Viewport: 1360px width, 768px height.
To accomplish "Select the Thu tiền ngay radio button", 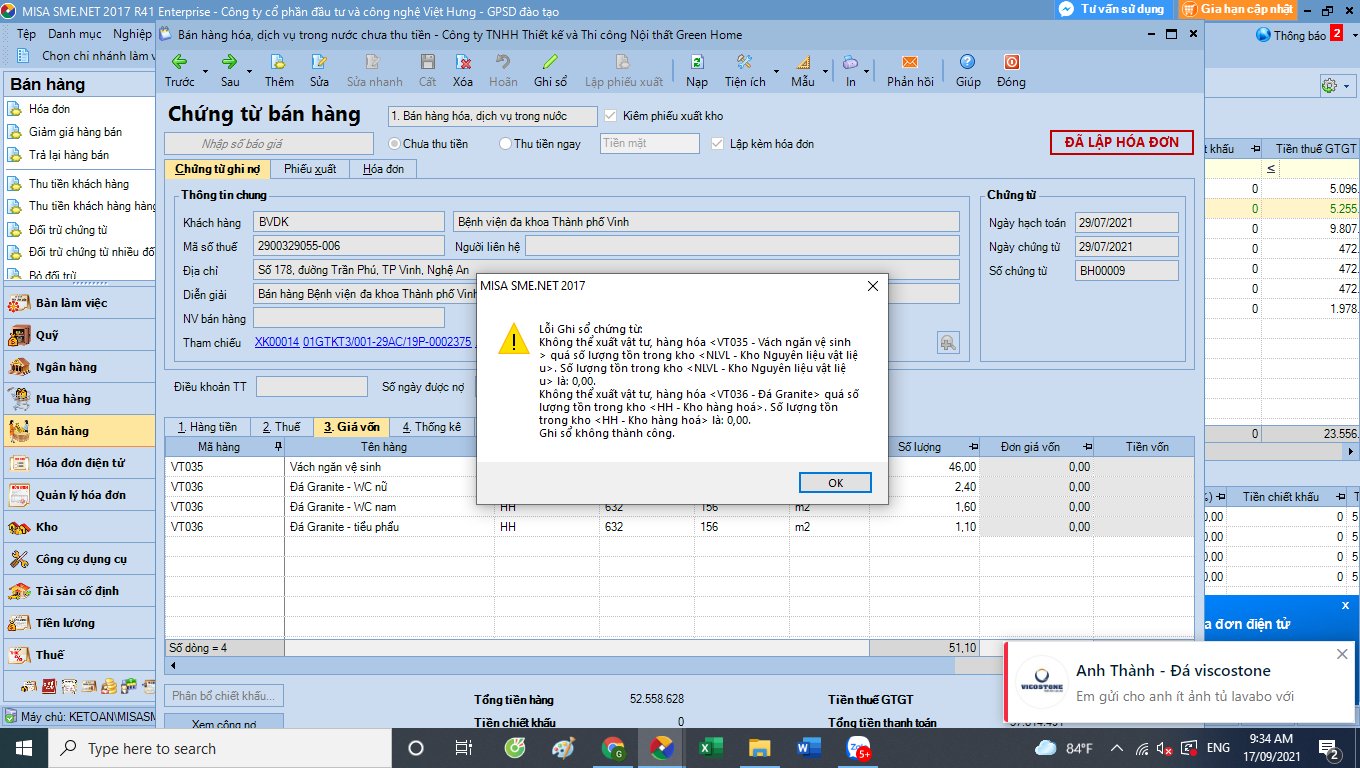I will pos(505,144).
